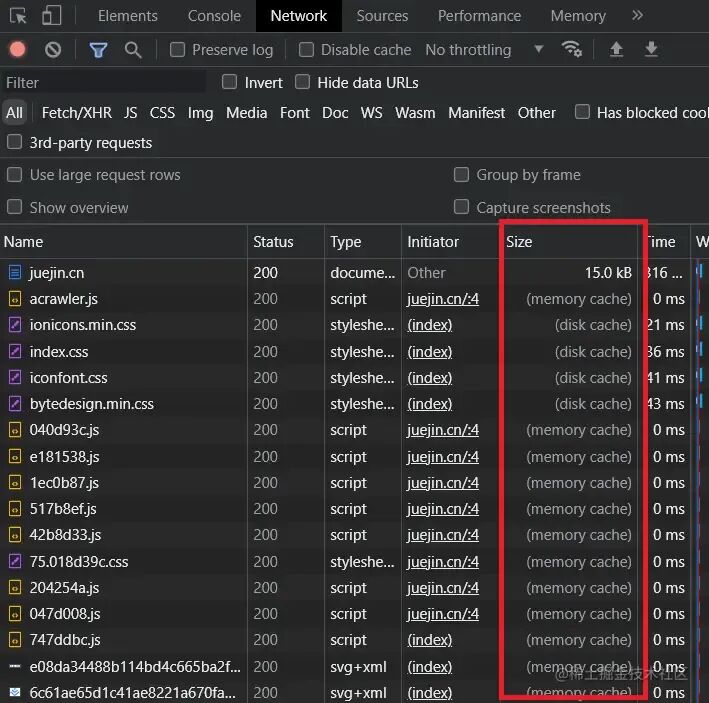709x703 pixels.
Task: Click the export HAR download icon
Action: (x=651, y=49)
